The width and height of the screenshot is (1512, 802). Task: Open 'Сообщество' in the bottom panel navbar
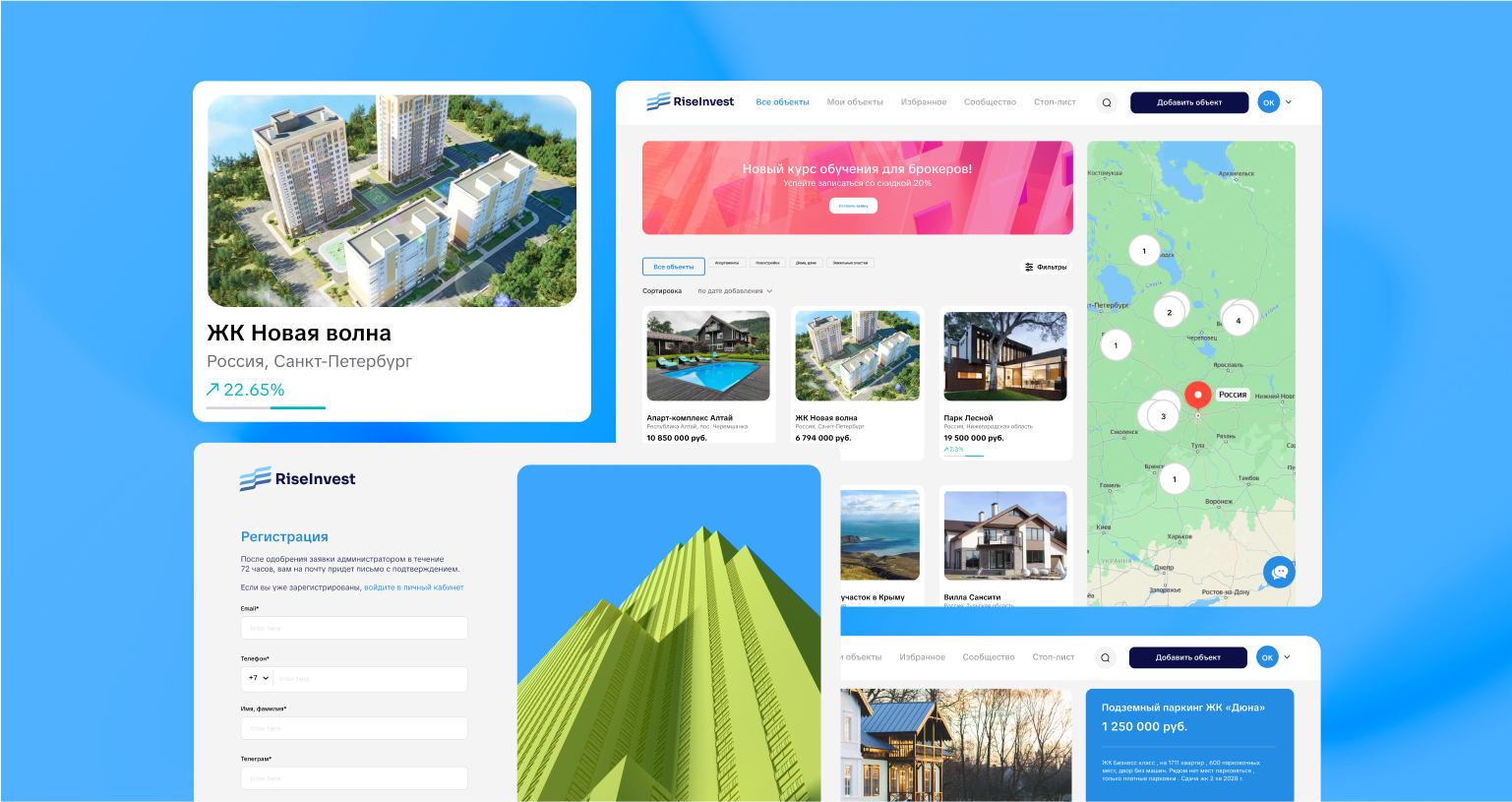(989, 657)
